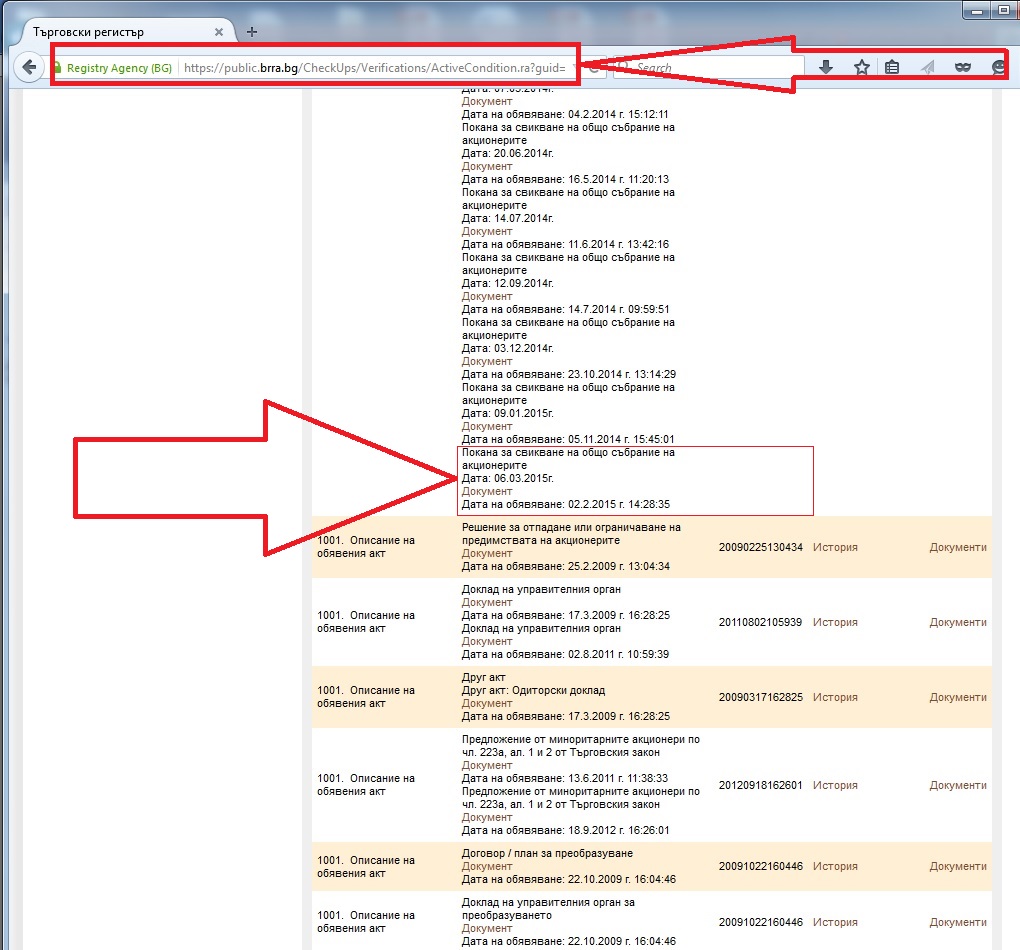Click the paper plane send icon
Image resolution: width=1020 pixels, height=950 pixels.
pos(927,67)
